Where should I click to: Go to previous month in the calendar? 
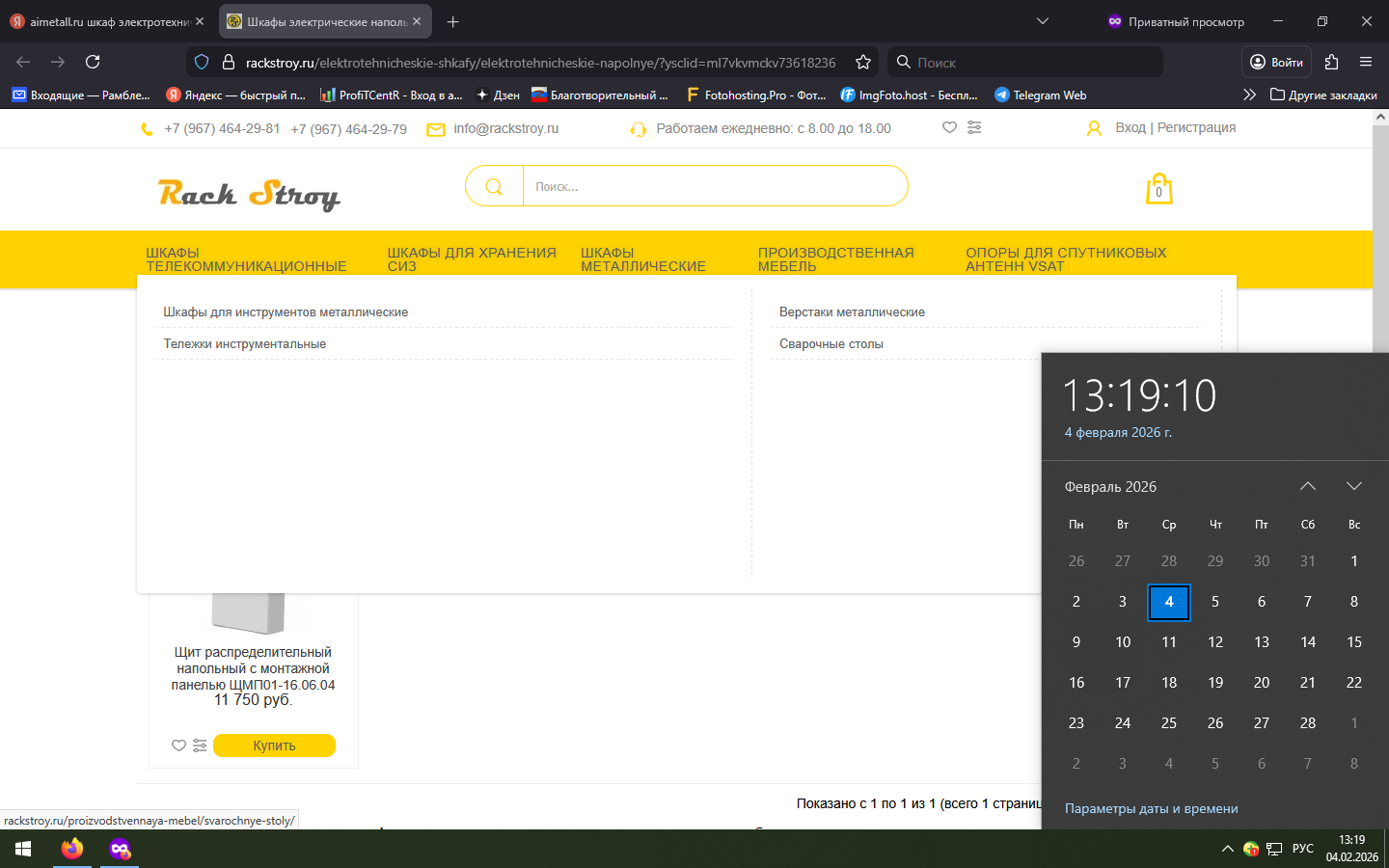1308,486
